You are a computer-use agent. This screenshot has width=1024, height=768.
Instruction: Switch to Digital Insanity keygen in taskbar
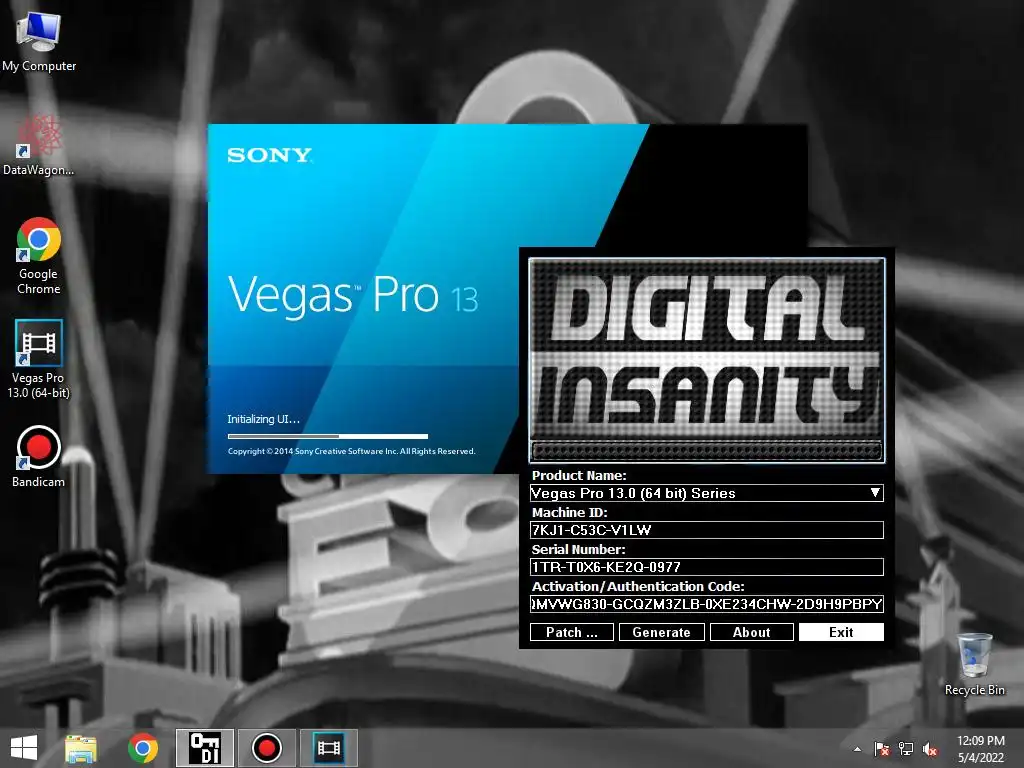204,748
